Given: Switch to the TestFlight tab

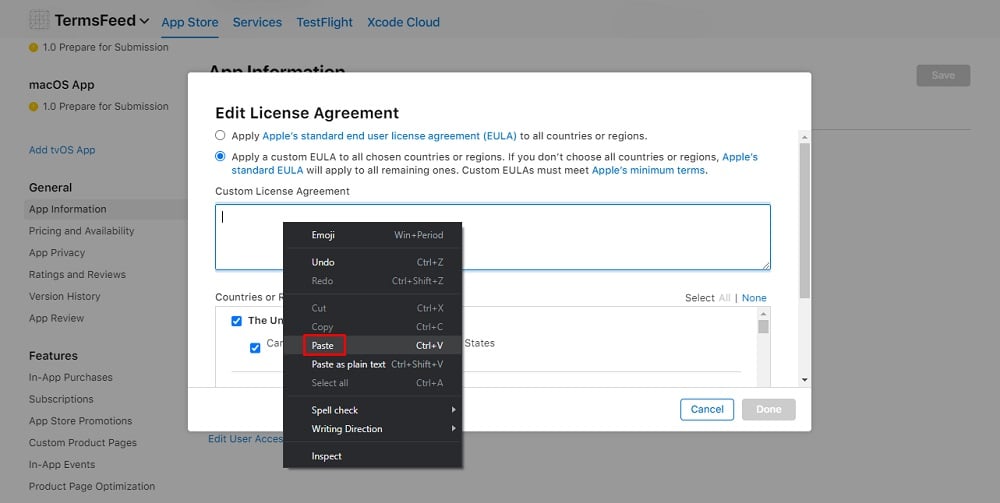Looking at the screenshot, I should coord(324,22).
